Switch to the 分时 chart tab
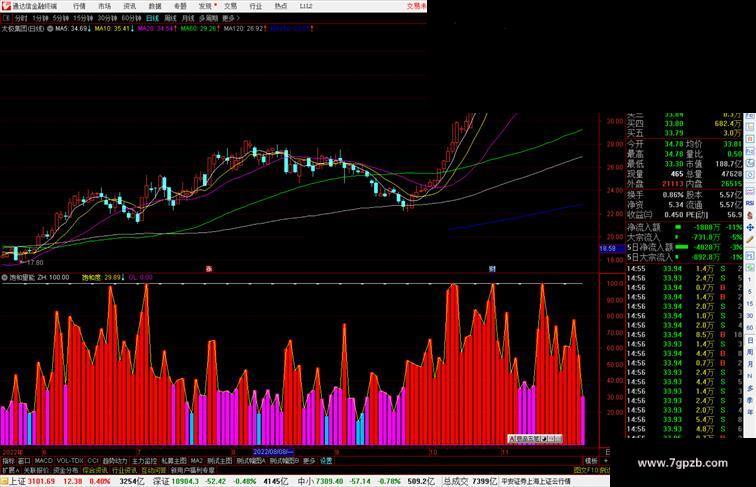 pyautogui.click(x=21, y=18)
